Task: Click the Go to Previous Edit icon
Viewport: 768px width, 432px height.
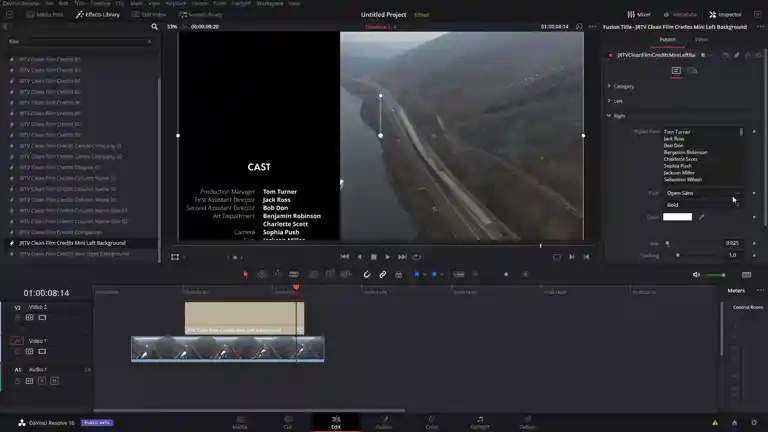Action: click(586, 257)
